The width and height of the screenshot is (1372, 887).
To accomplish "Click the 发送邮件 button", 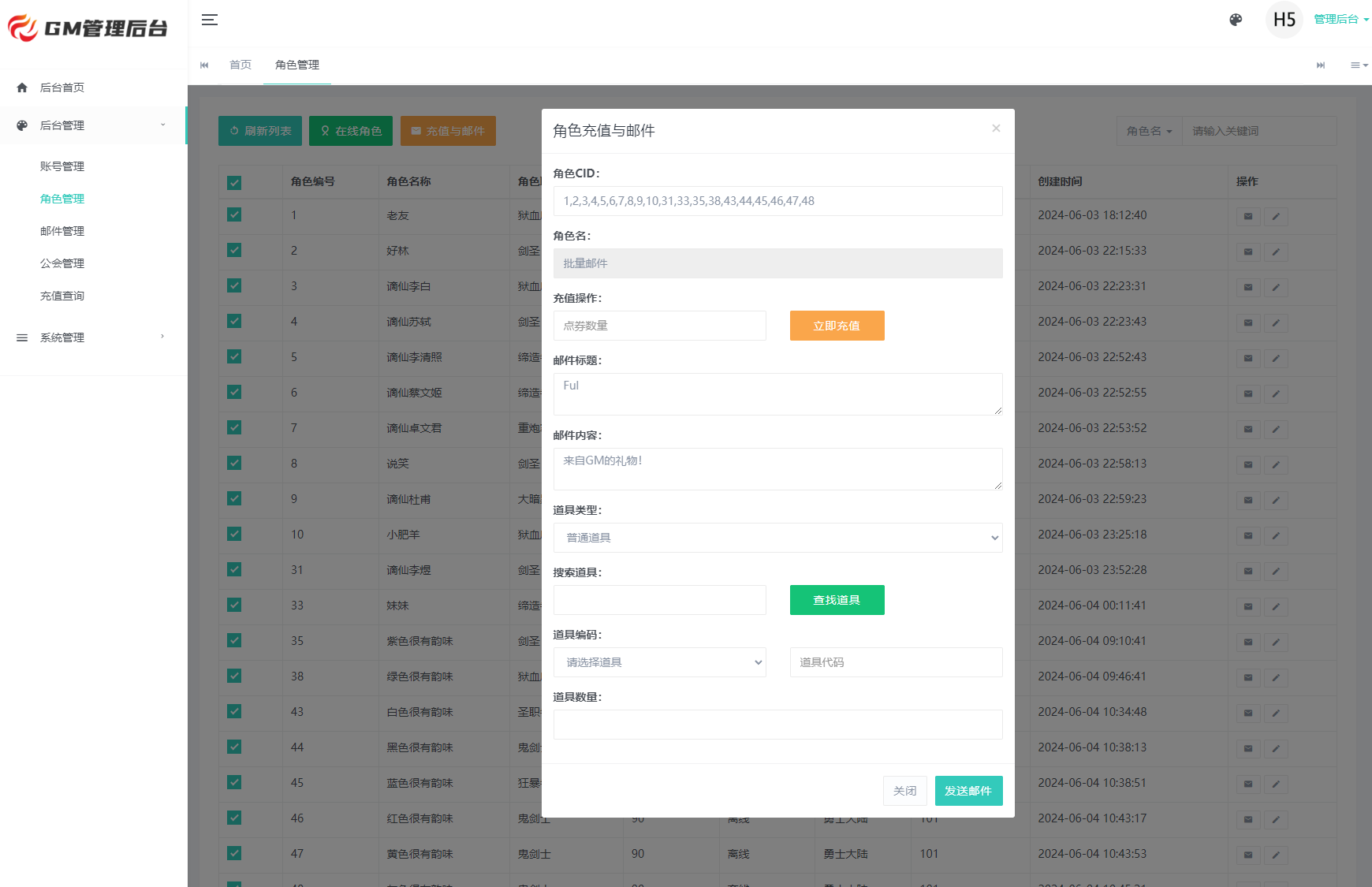I will 968,791.
